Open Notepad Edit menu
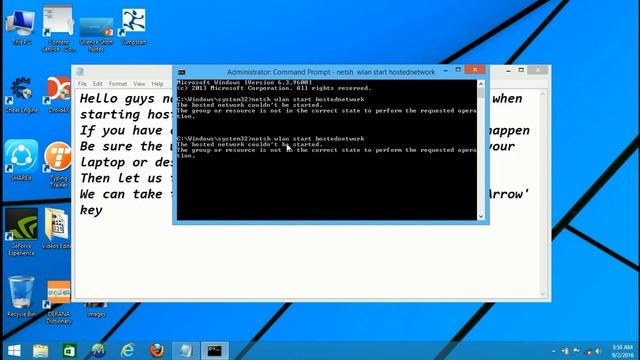Screen dimensions: 640x360 point(98,84)
